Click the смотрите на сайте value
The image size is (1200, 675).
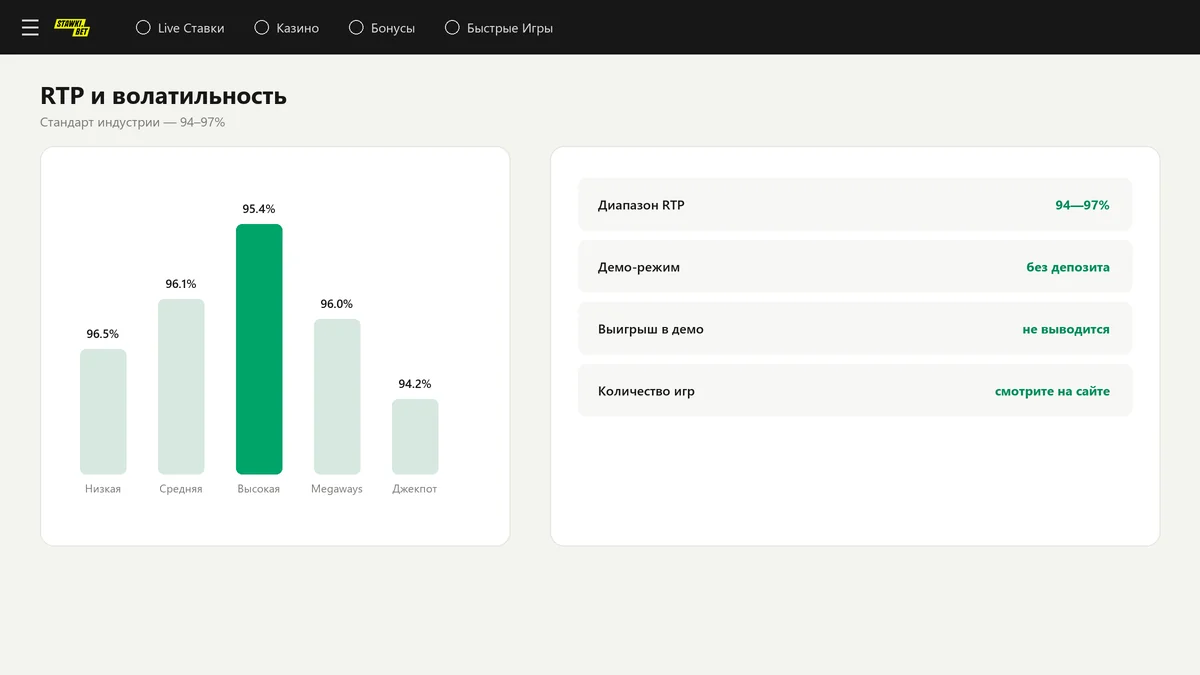[1052, 391]
